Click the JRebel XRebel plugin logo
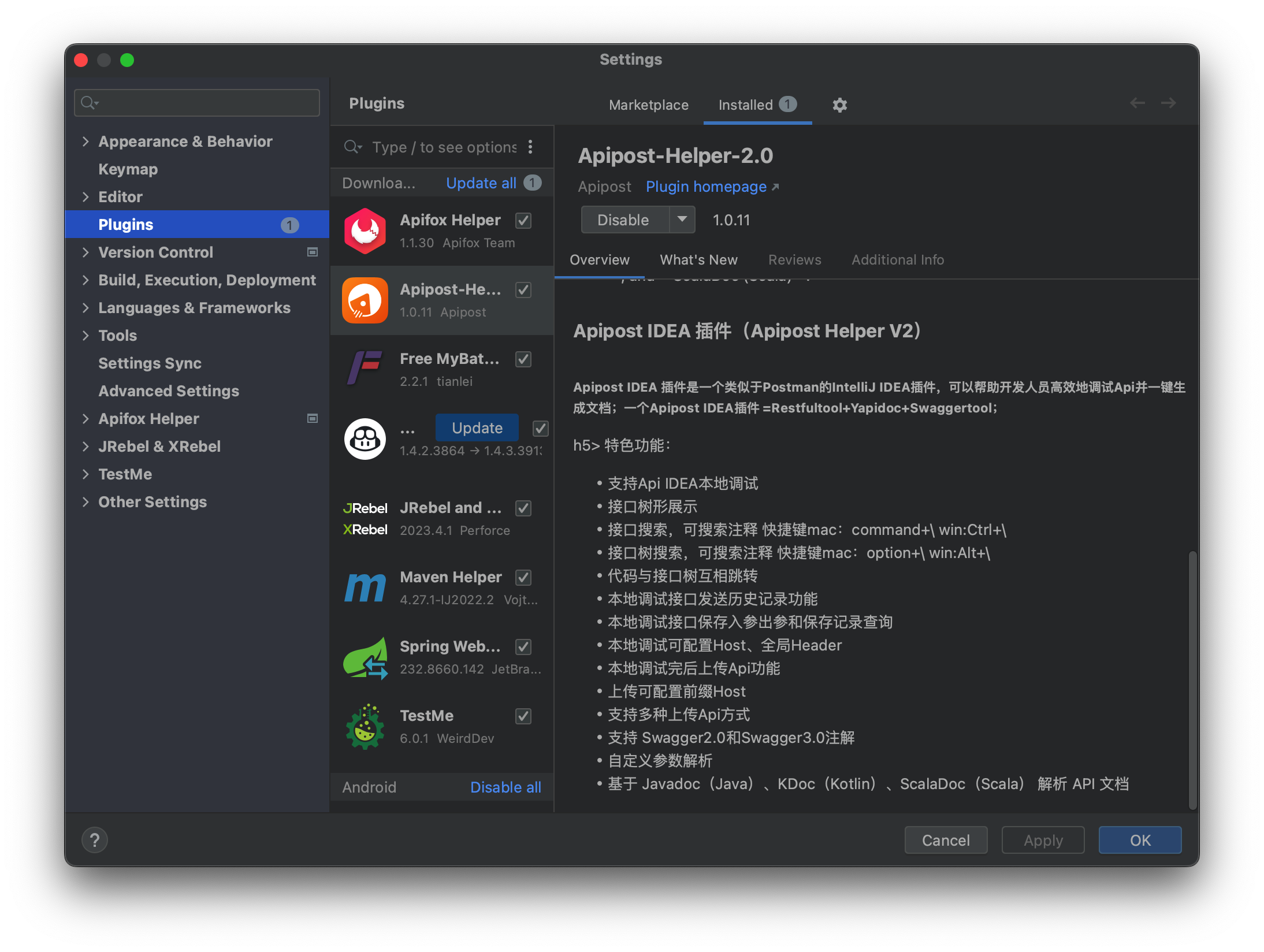This screenshot has width=1264, height=952. click(x=365, y=519)
